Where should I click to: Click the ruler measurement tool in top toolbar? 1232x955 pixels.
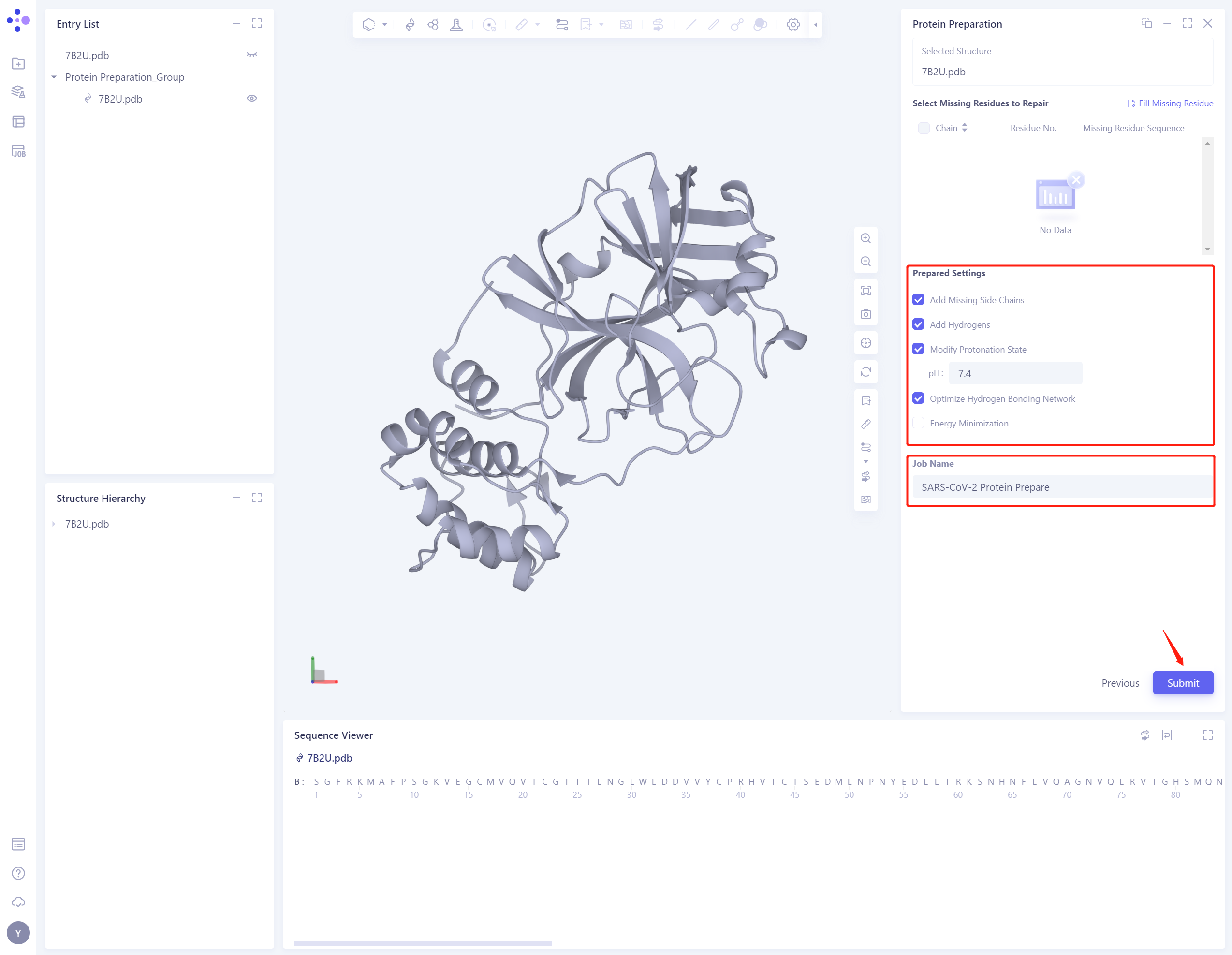(x=521, y=25)
